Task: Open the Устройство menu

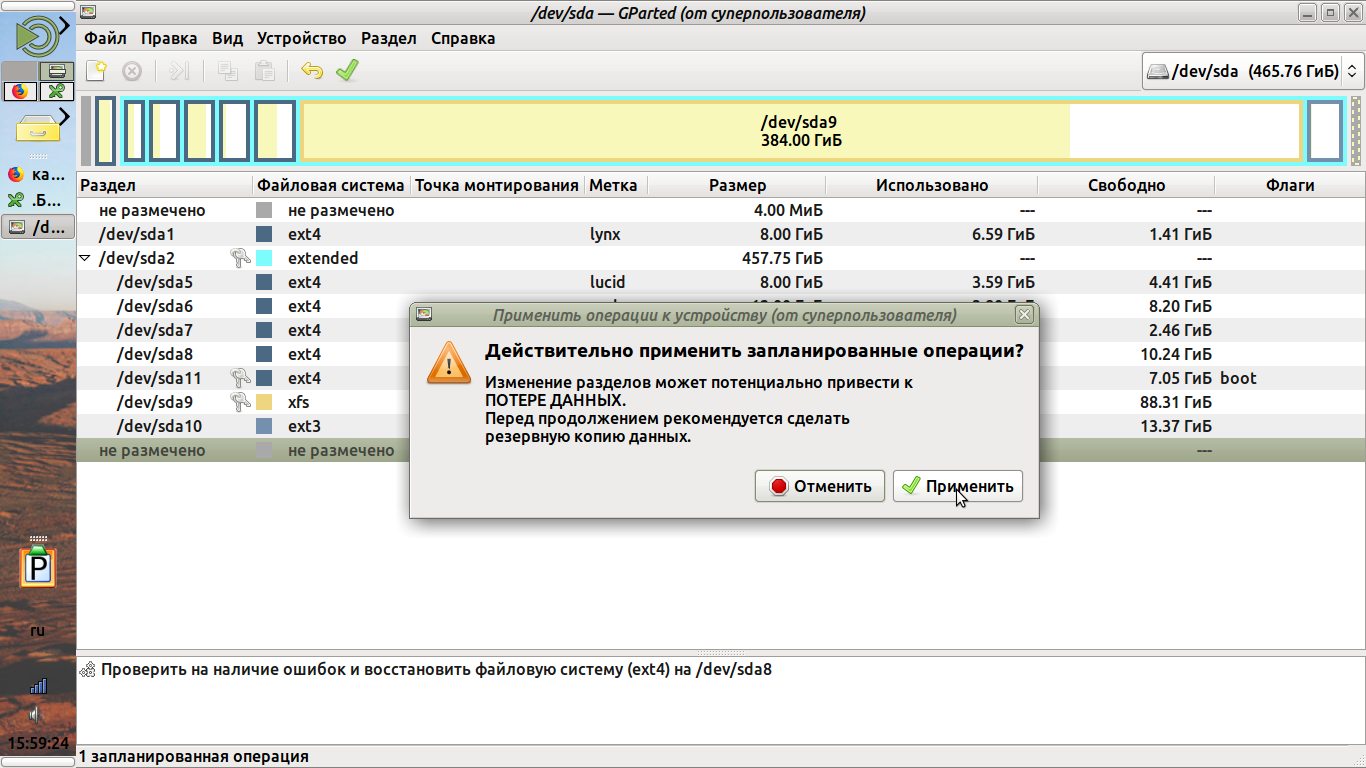Action: (x=302, y=39)
